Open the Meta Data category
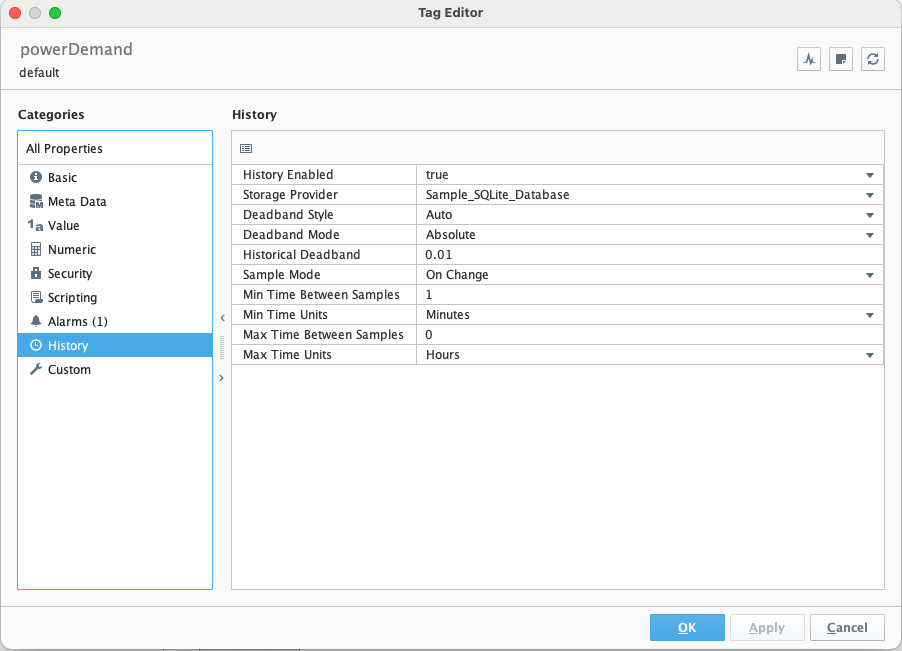The image size is (902, 651). click(x=77, y=201)
